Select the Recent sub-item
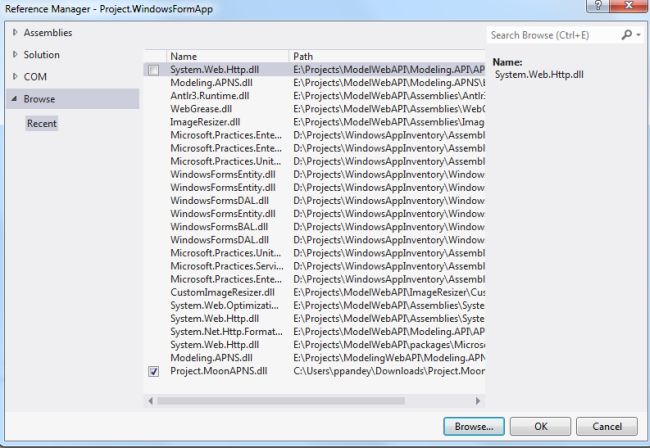Viewport: 650px width, 448px height. 42,123
